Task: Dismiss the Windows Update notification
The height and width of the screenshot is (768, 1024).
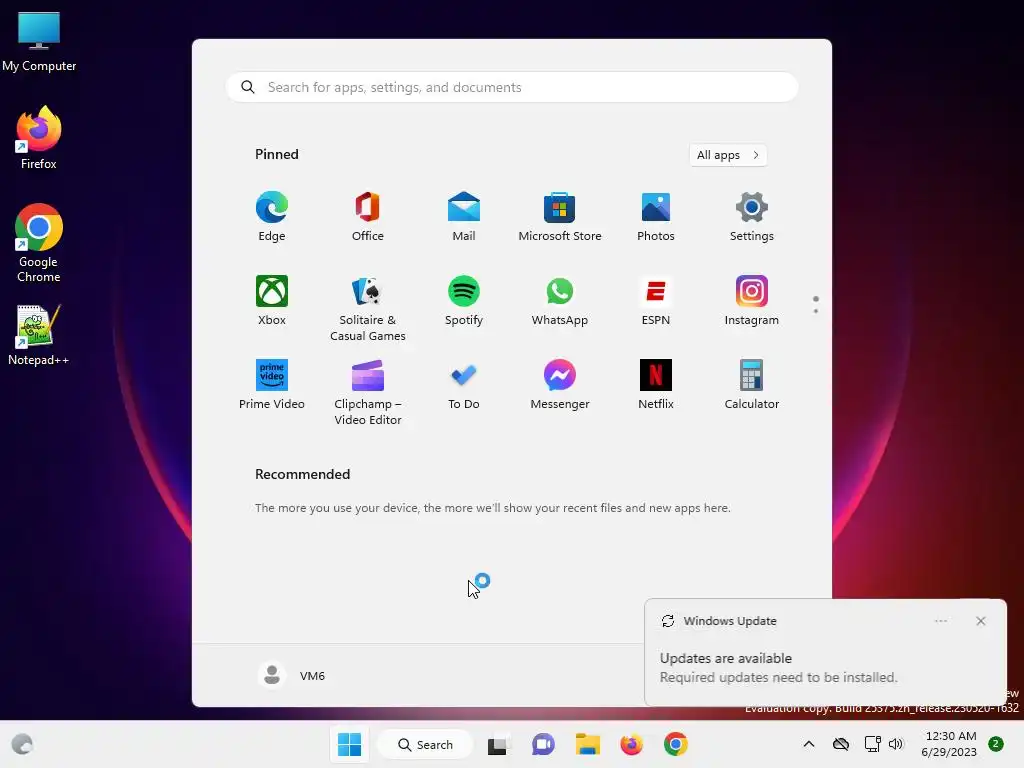Action: [x=980, y=621]
